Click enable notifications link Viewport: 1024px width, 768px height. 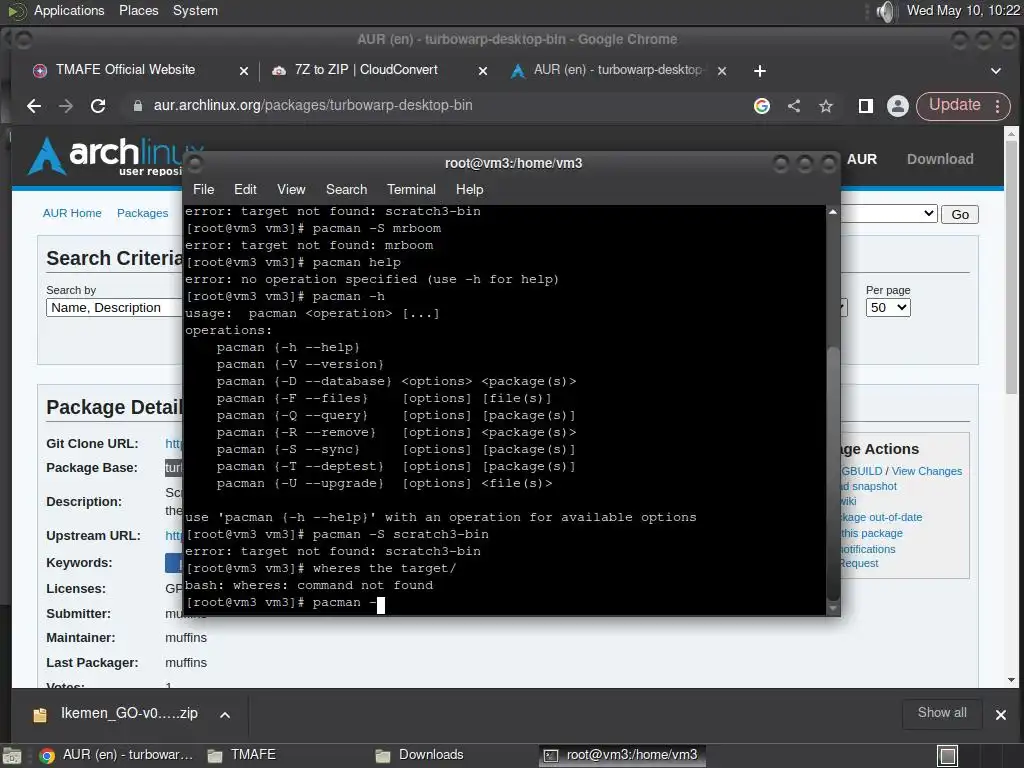tap(868, 549)
